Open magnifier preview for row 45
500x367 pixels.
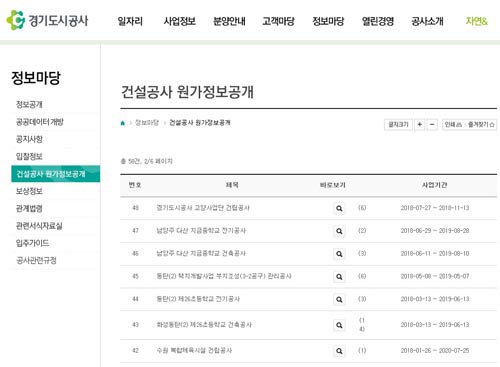[339, 277]
